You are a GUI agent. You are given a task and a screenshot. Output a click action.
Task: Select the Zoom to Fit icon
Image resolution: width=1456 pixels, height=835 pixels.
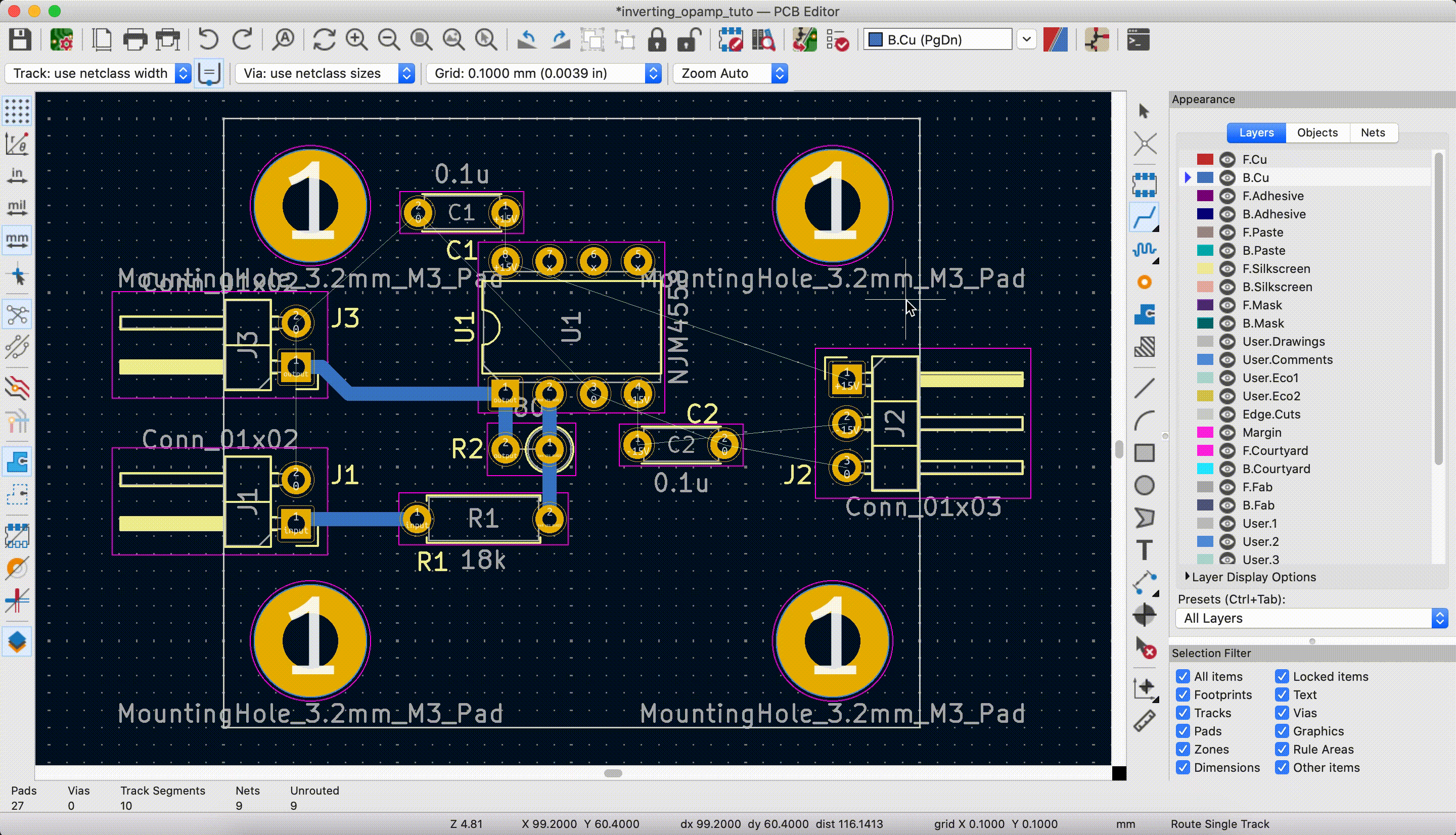tap(421, 40)
